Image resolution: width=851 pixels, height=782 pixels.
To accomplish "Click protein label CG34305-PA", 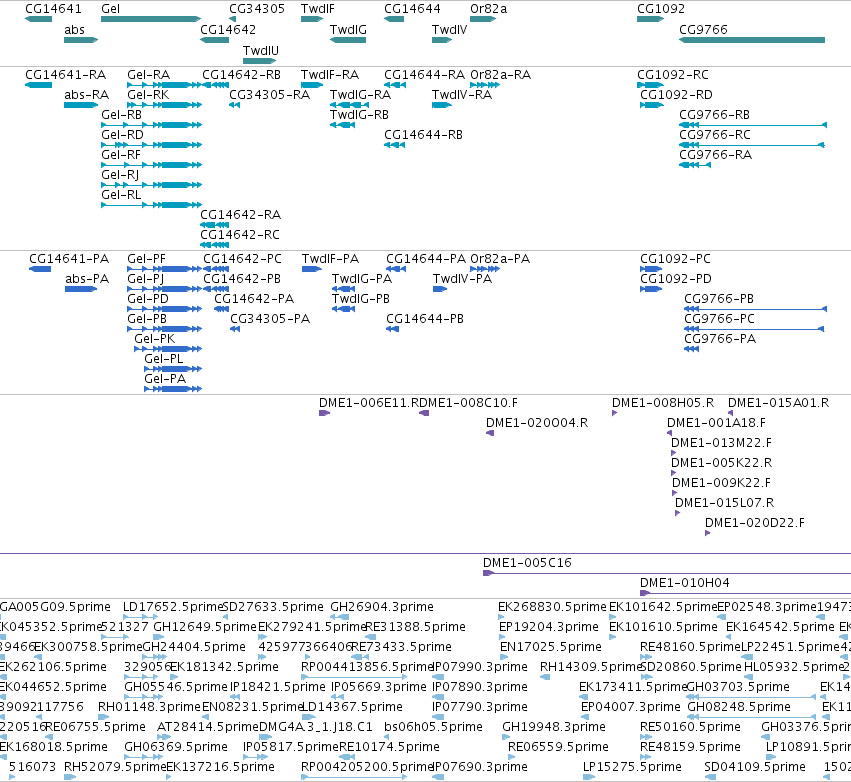I will tap(270, 319).
